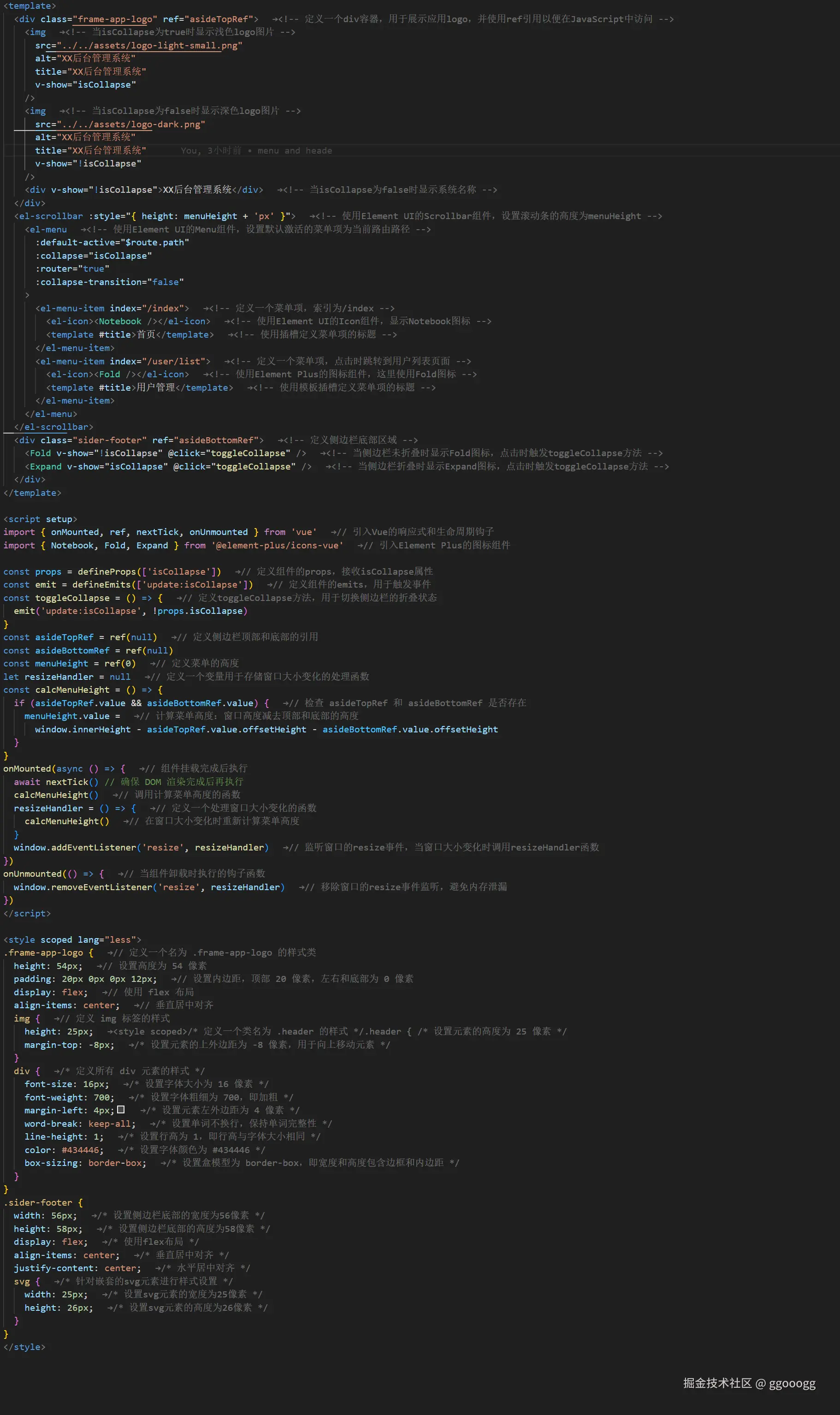Viewport: 840px width, 1415px height.
Task: Click the await nextTick() line
Action: click(56, 782)
